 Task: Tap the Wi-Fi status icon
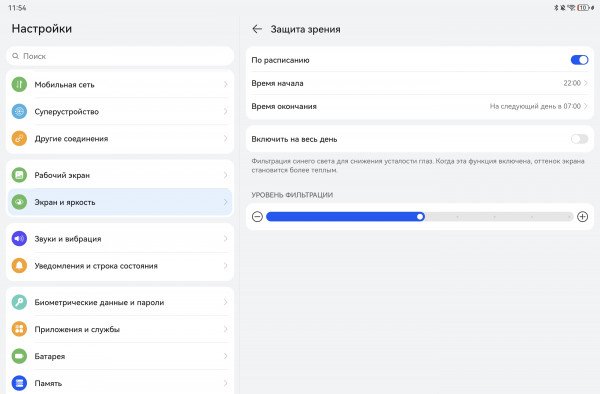tap(571, 7)
